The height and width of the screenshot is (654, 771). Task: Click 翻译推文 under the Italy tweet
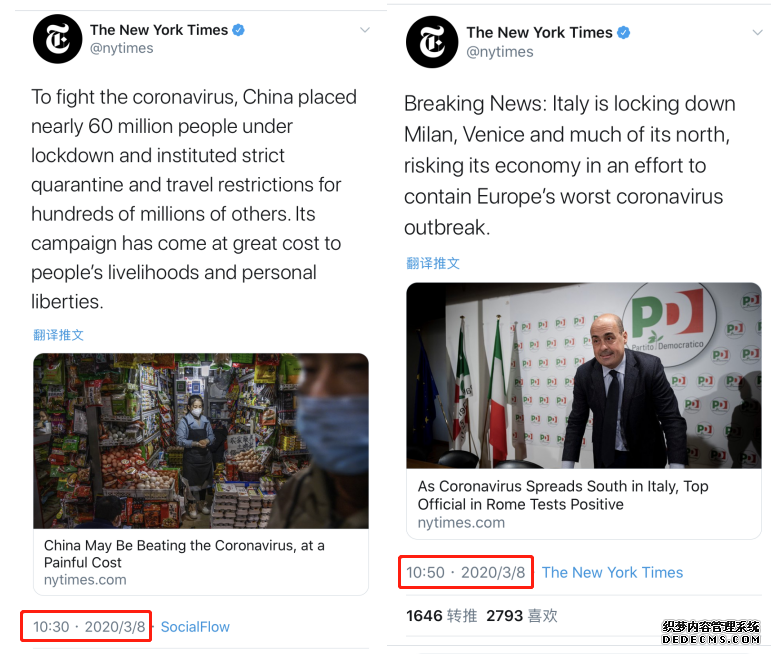click(x=433, y=263)
